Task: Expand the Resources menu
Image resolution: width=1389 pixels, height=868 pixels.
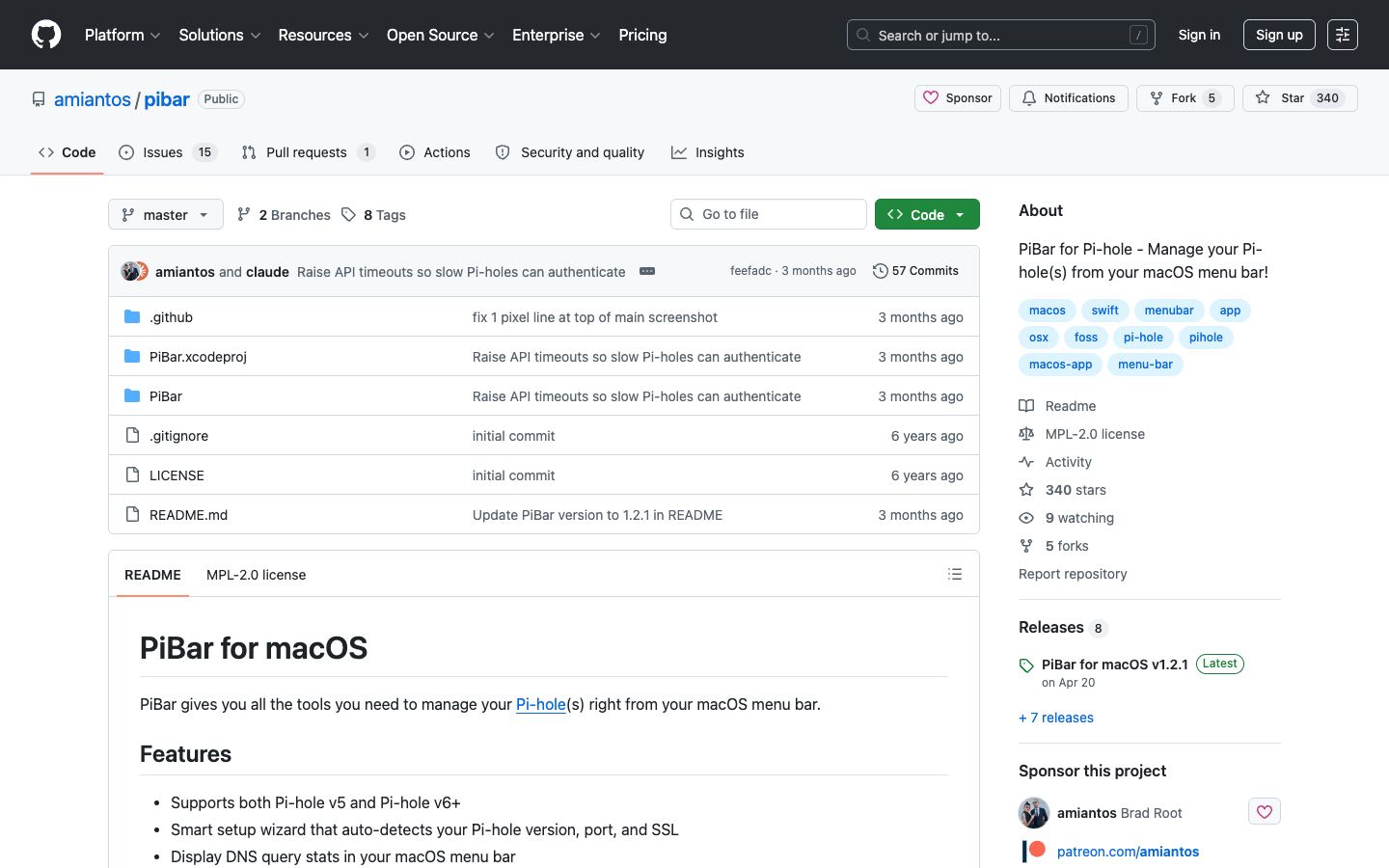Action: click(x=323, y=35)
